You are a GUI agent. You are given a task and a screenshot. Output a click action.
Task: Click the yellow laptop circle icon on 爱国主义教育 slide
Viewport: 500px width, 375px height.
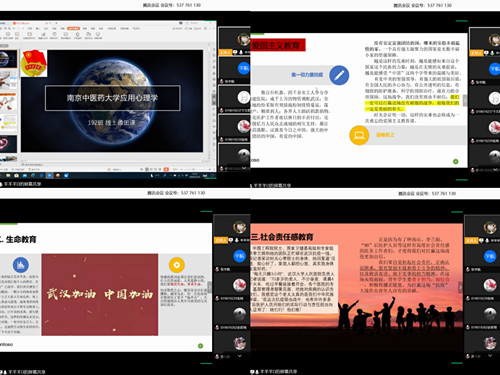(x=359, y=135)
